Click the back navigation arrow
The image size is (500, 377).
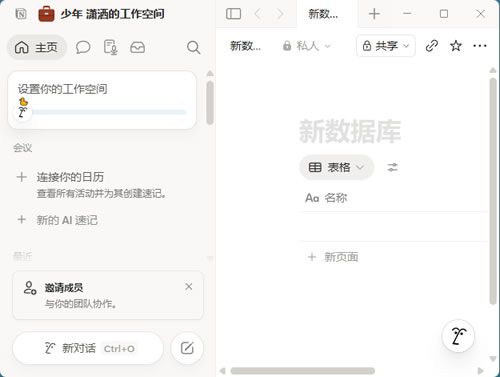pos(257,14)
